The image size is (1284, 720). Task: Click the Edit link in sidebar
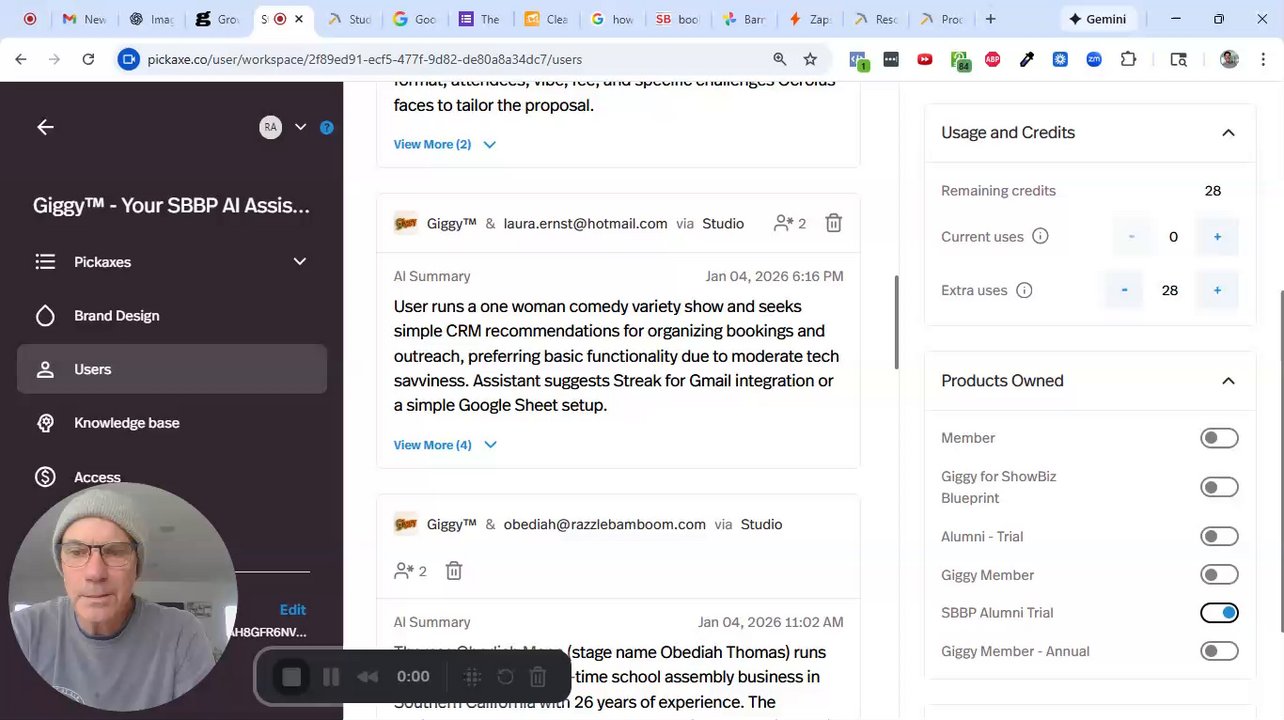(x=293, y=610)
